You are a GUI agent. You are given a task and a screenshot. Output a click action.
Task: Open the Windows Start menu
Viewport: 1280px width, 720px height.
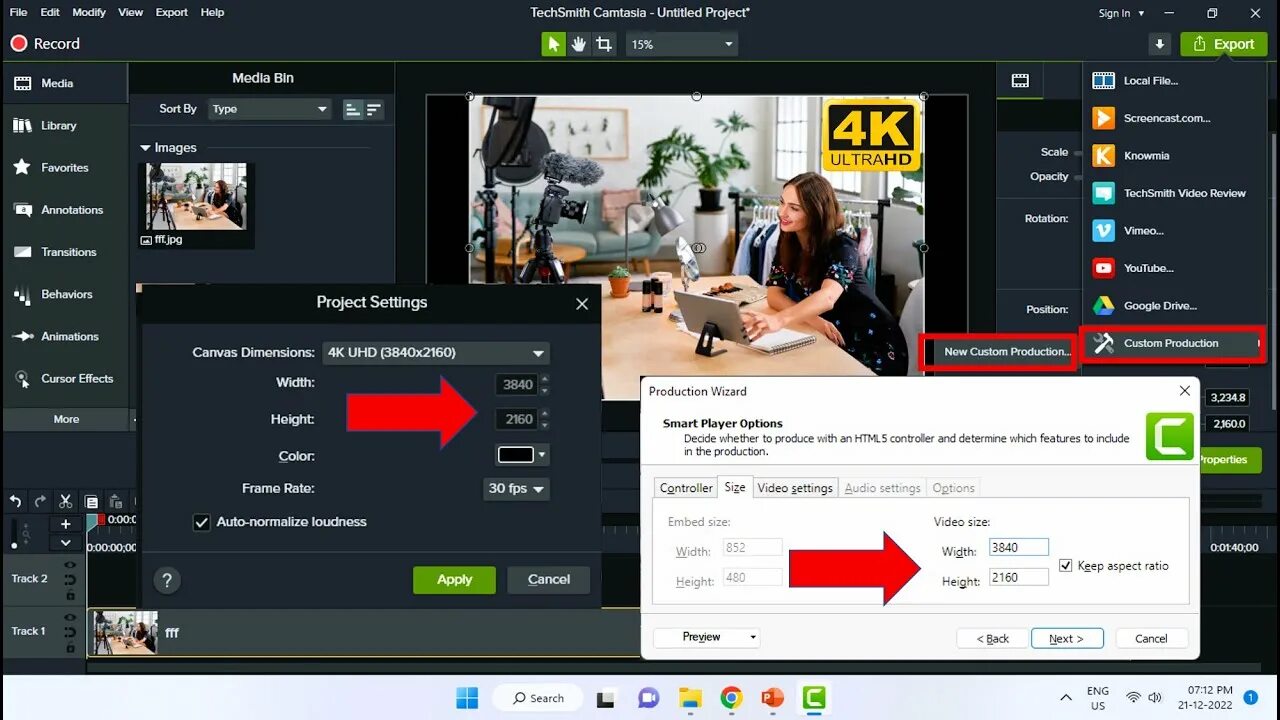tap(467, 698)
